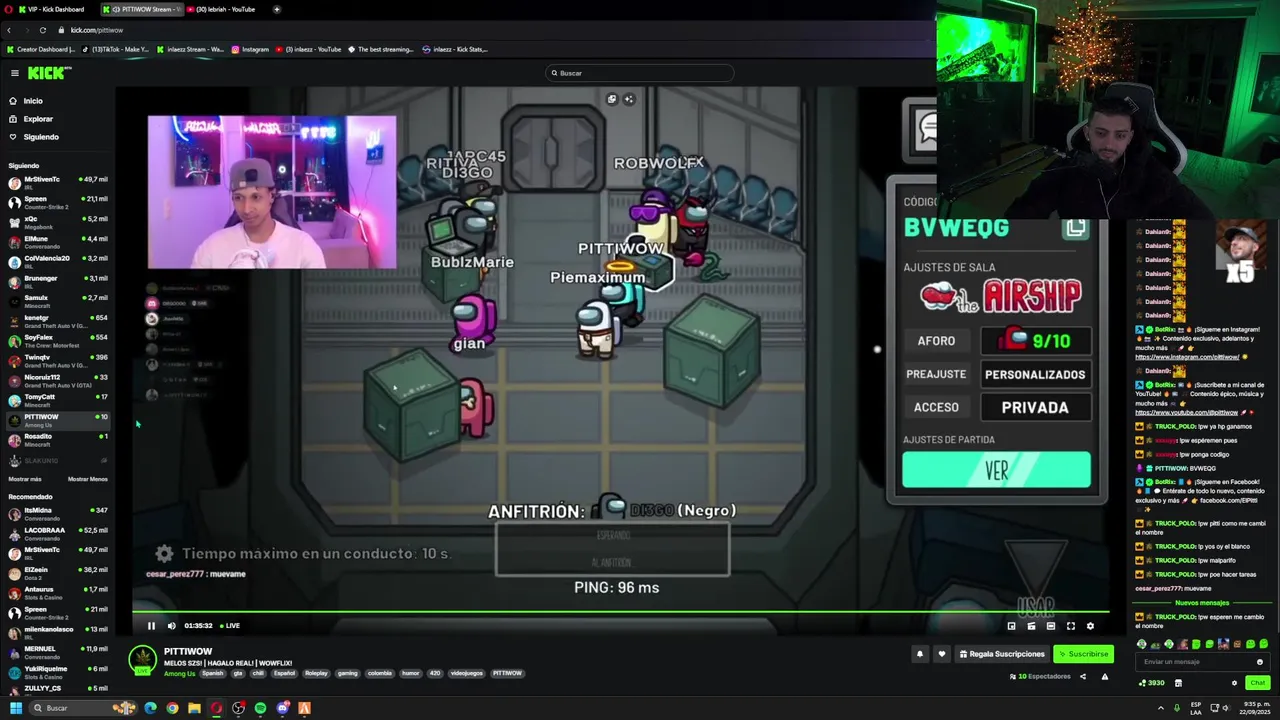Open ElMune channel in the sidebar

click(x=57, y=242)
